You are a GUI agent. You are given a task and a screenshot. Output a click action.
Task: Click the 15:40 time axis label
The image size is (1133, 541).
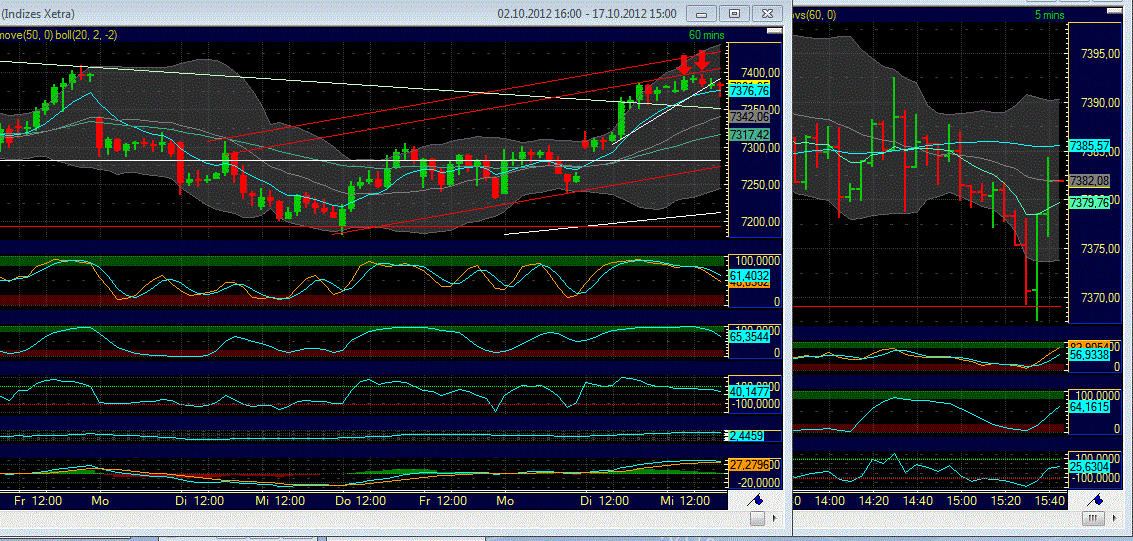click(1051, 500)
